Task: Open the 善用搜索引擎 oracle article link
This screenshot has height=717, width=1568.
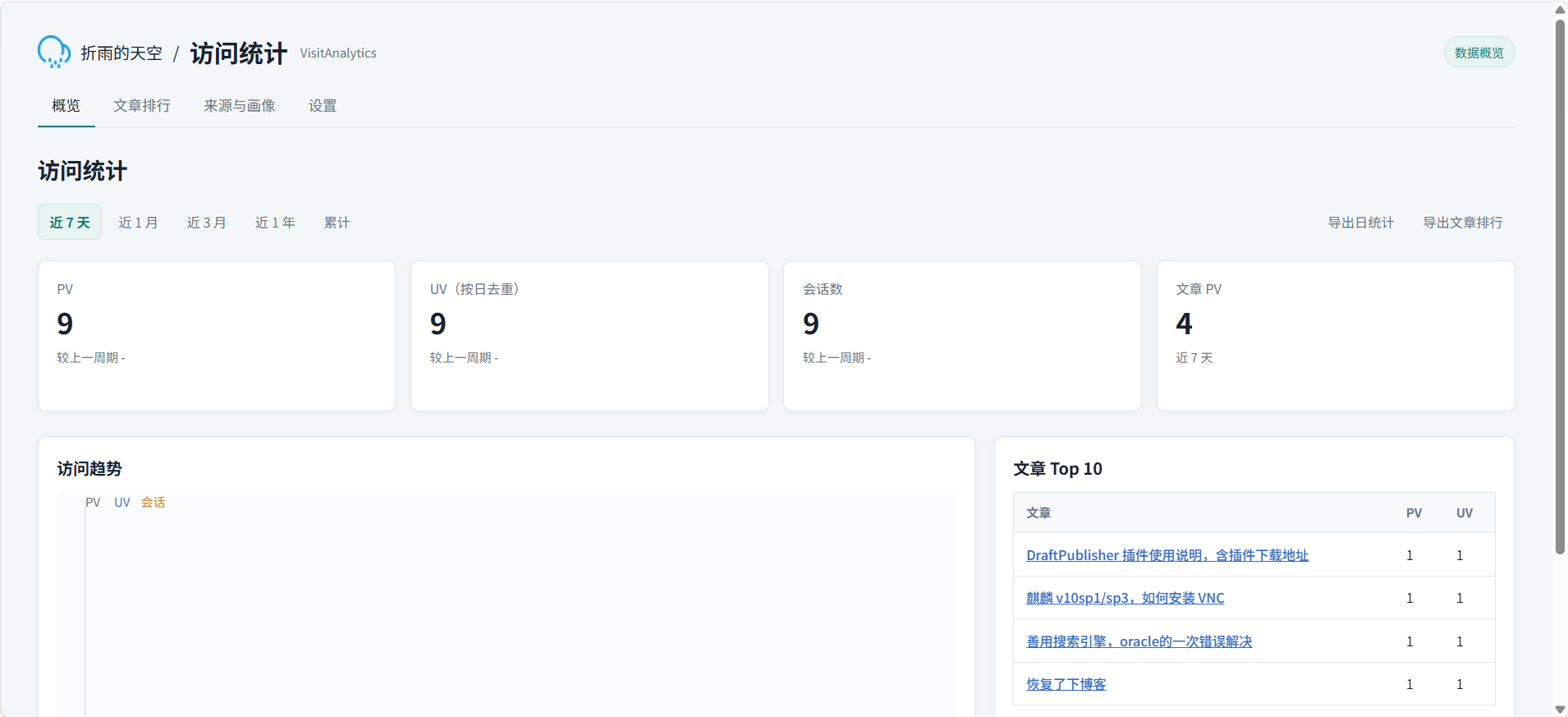Action: 1139,641
